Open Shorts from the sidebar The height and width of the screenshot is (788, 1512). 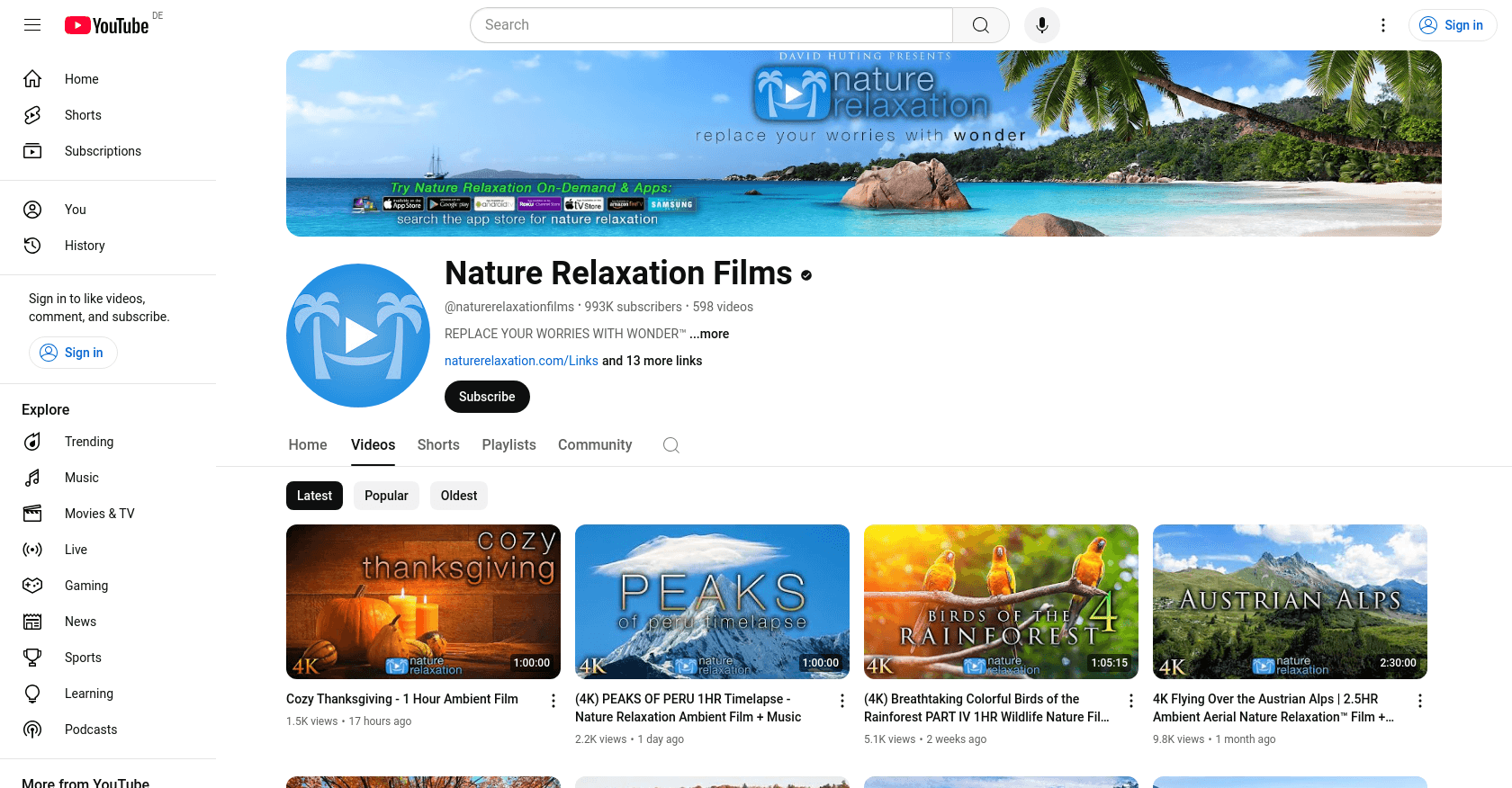(x=83, y=115)
